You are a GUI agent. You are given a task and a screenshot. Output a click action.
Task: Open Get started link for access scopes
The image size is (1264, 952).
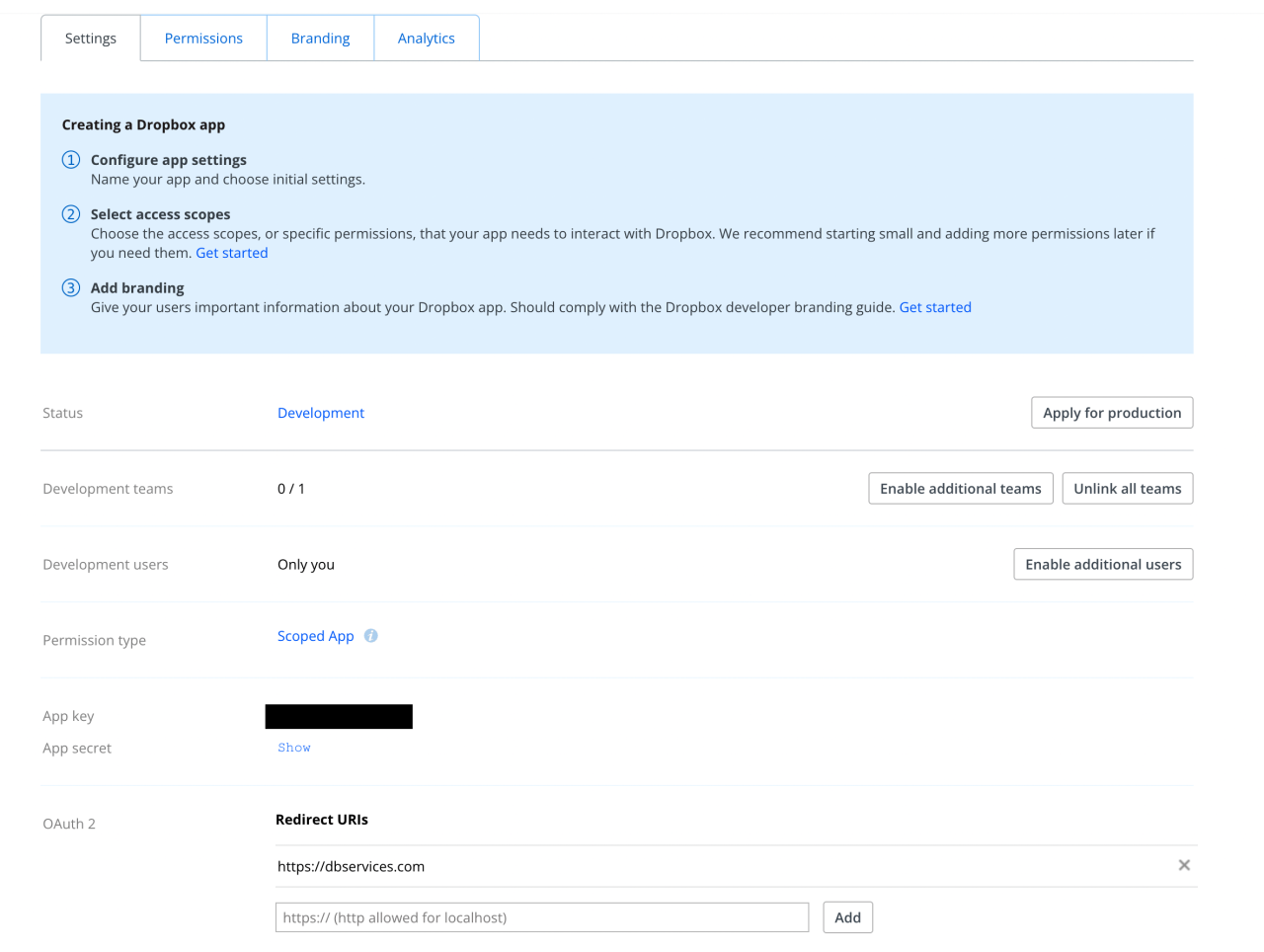click(232, 253)
